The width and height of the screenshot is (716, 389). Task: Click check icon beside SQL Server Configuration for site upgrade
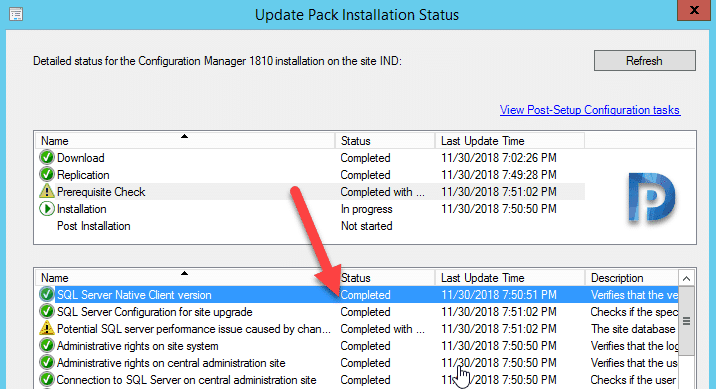47,311
